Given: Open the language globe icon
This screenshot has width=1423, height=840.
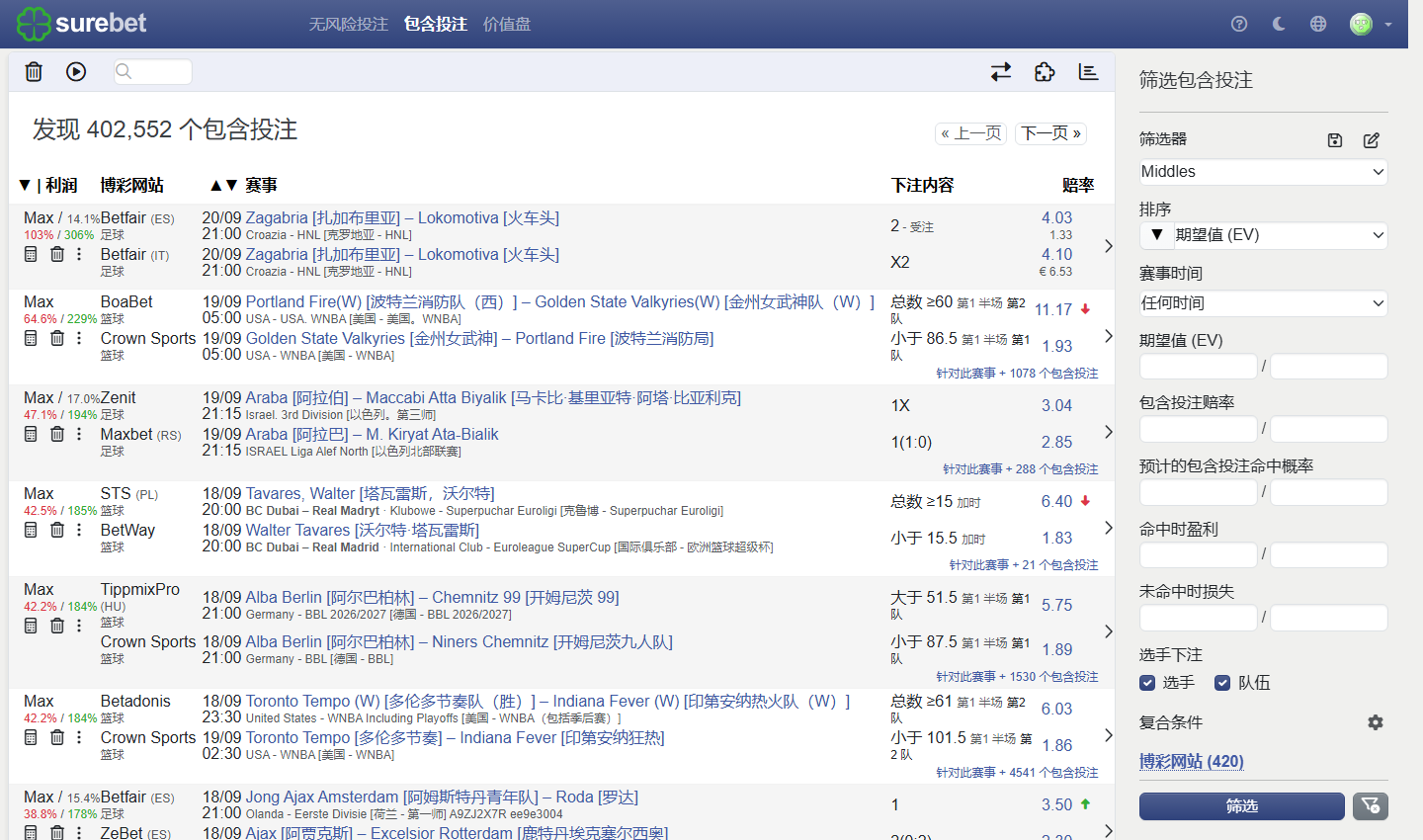Looking at the screenshot, I should coord(1318,24).
